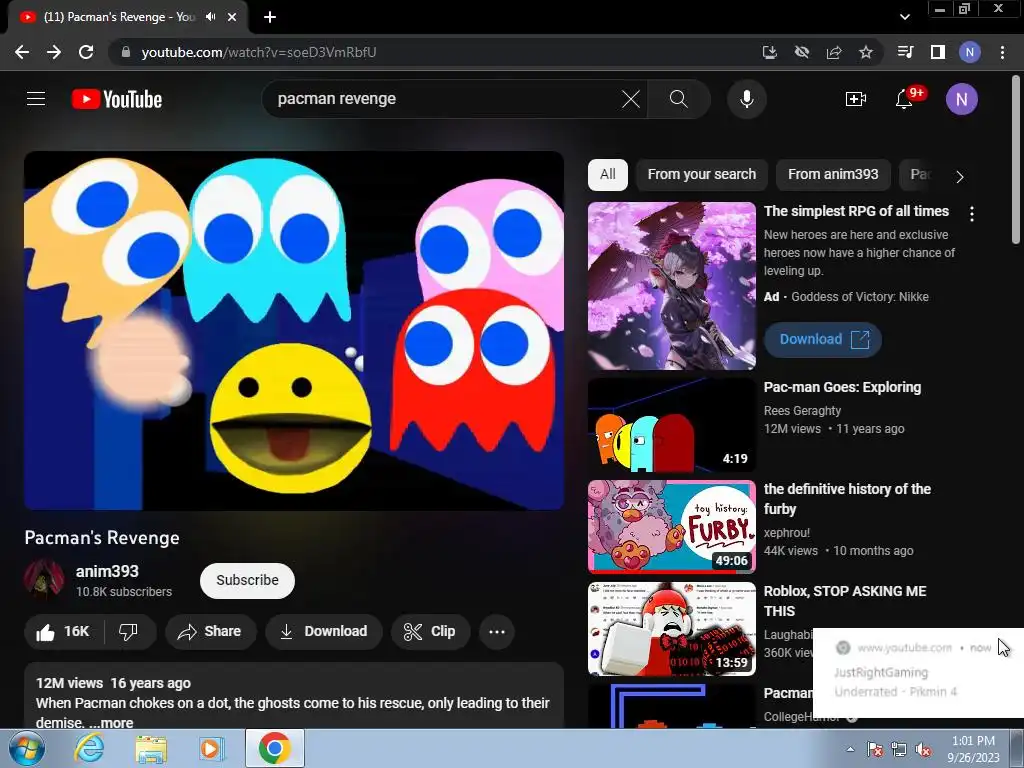
Task: Open the Chrome tab search dropdown arrow
Action: (904, 17)
